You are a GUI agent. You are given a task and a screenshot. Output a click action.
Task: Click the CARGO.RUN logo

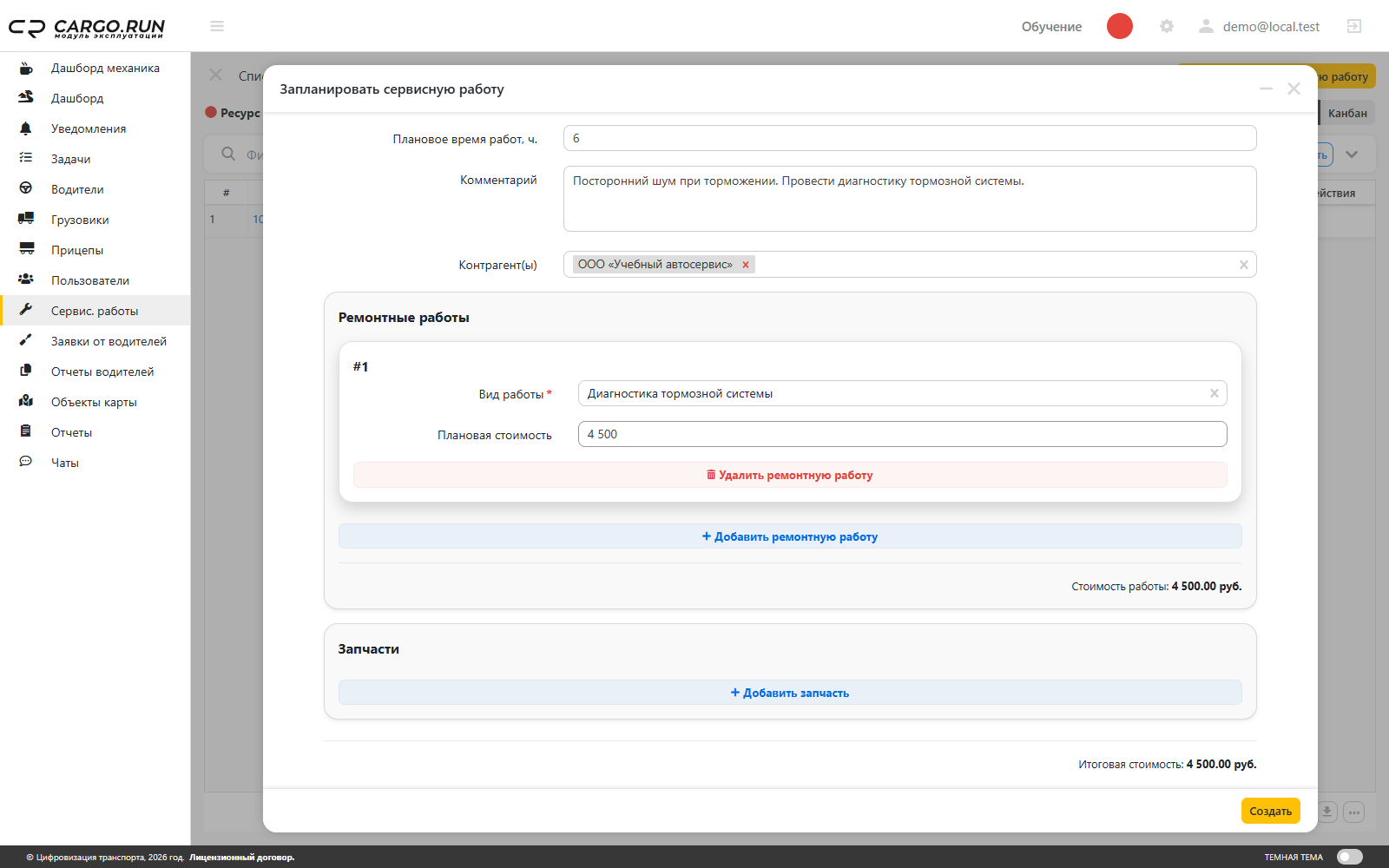point(87,28)
